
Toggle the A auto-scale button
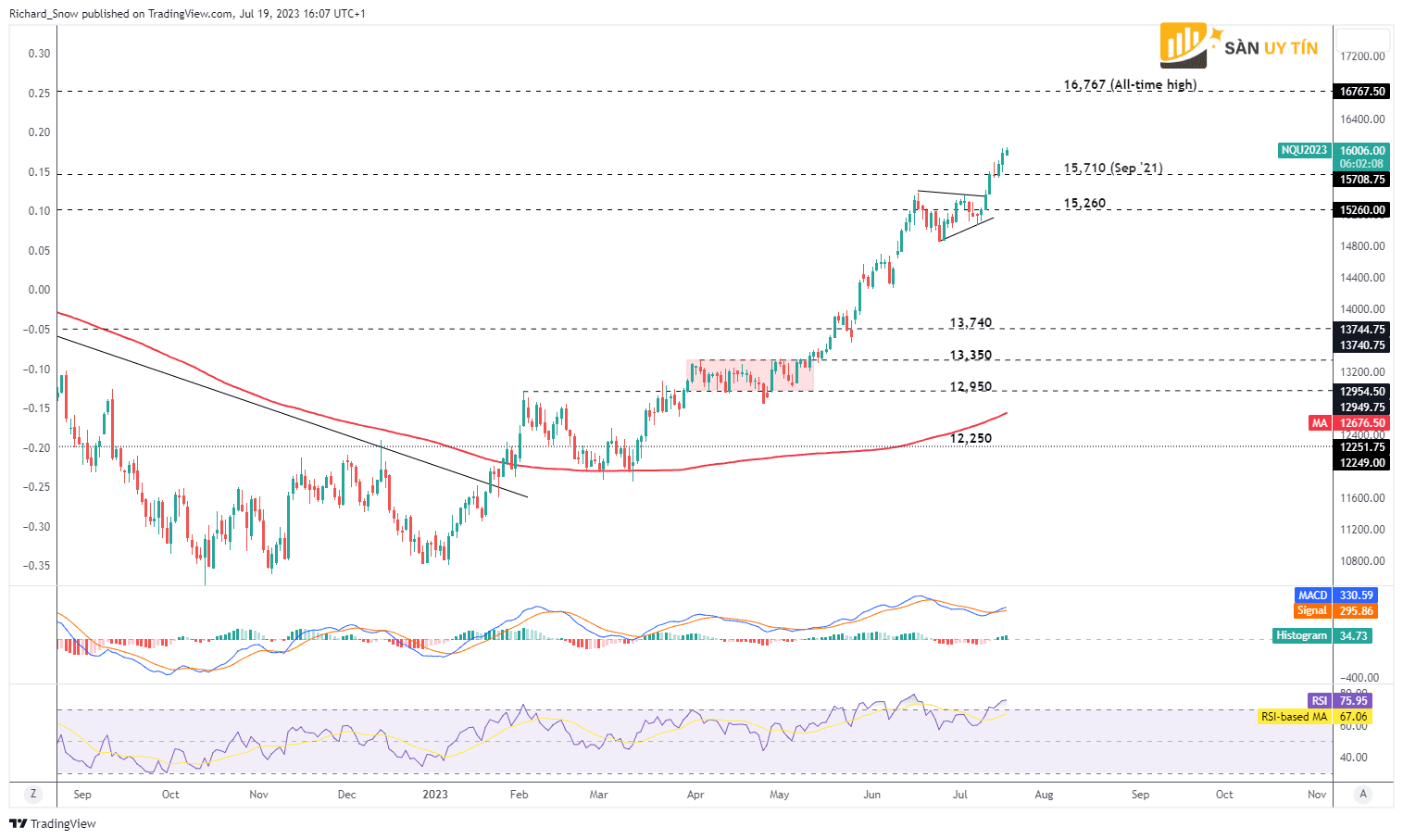click(1362, 794)
